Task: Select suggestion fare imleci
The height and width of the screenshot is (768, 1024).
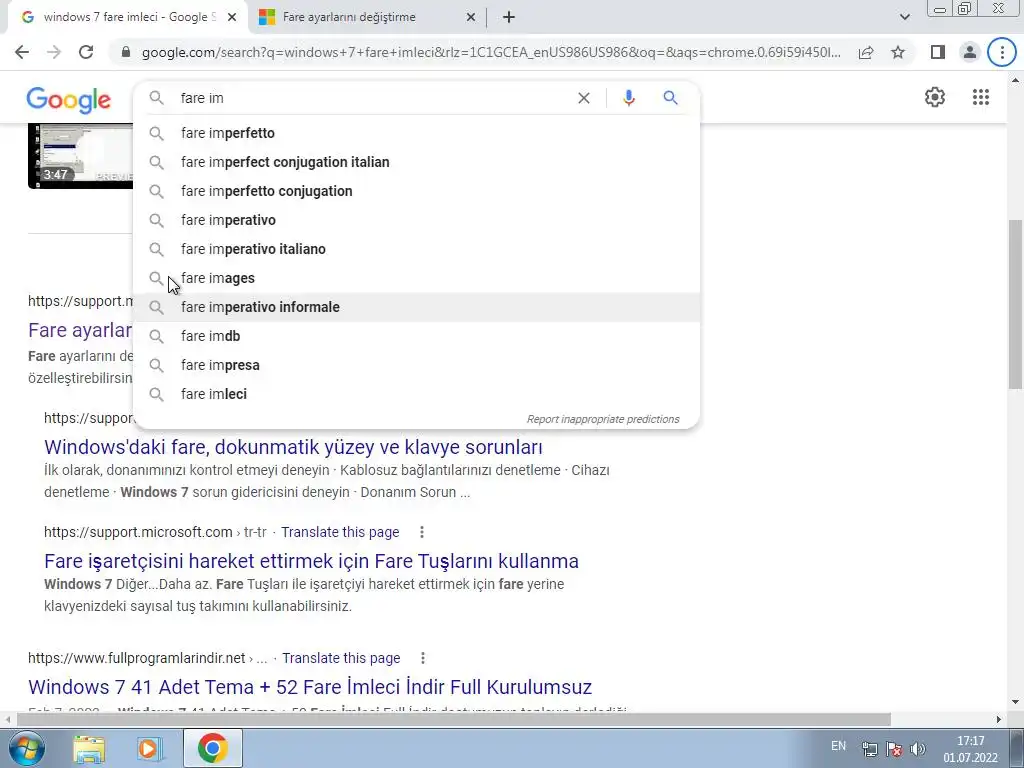Action: click(417, 394)
